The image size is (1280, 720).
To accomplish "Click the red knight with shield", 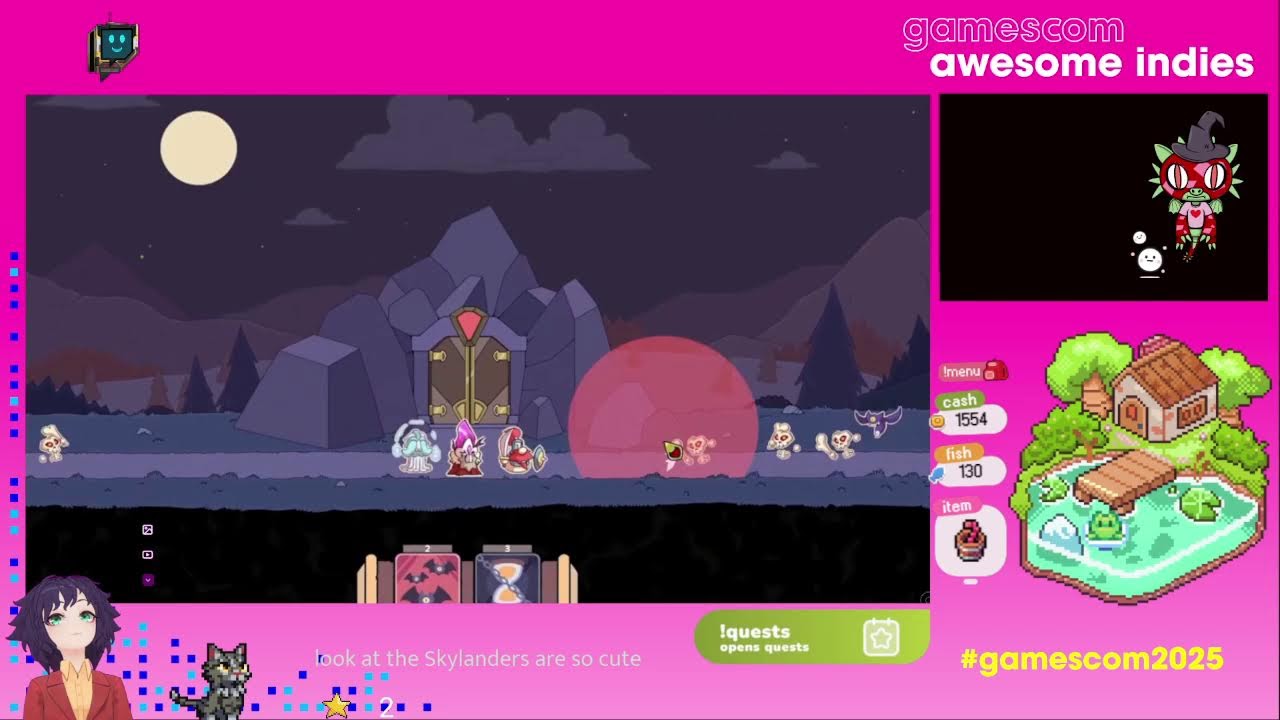I will pos(520,451).
